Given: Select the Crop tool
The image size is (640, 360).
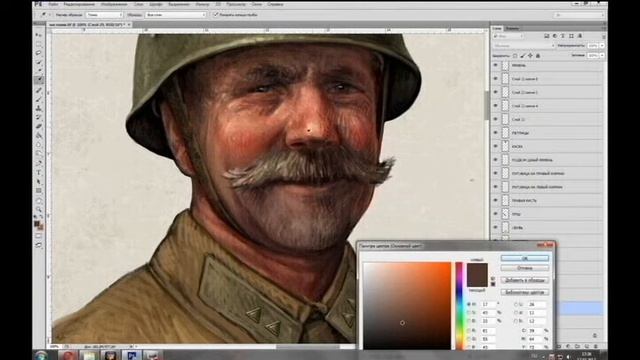Looking at the screenshot, I should click(x=39, y=71).
